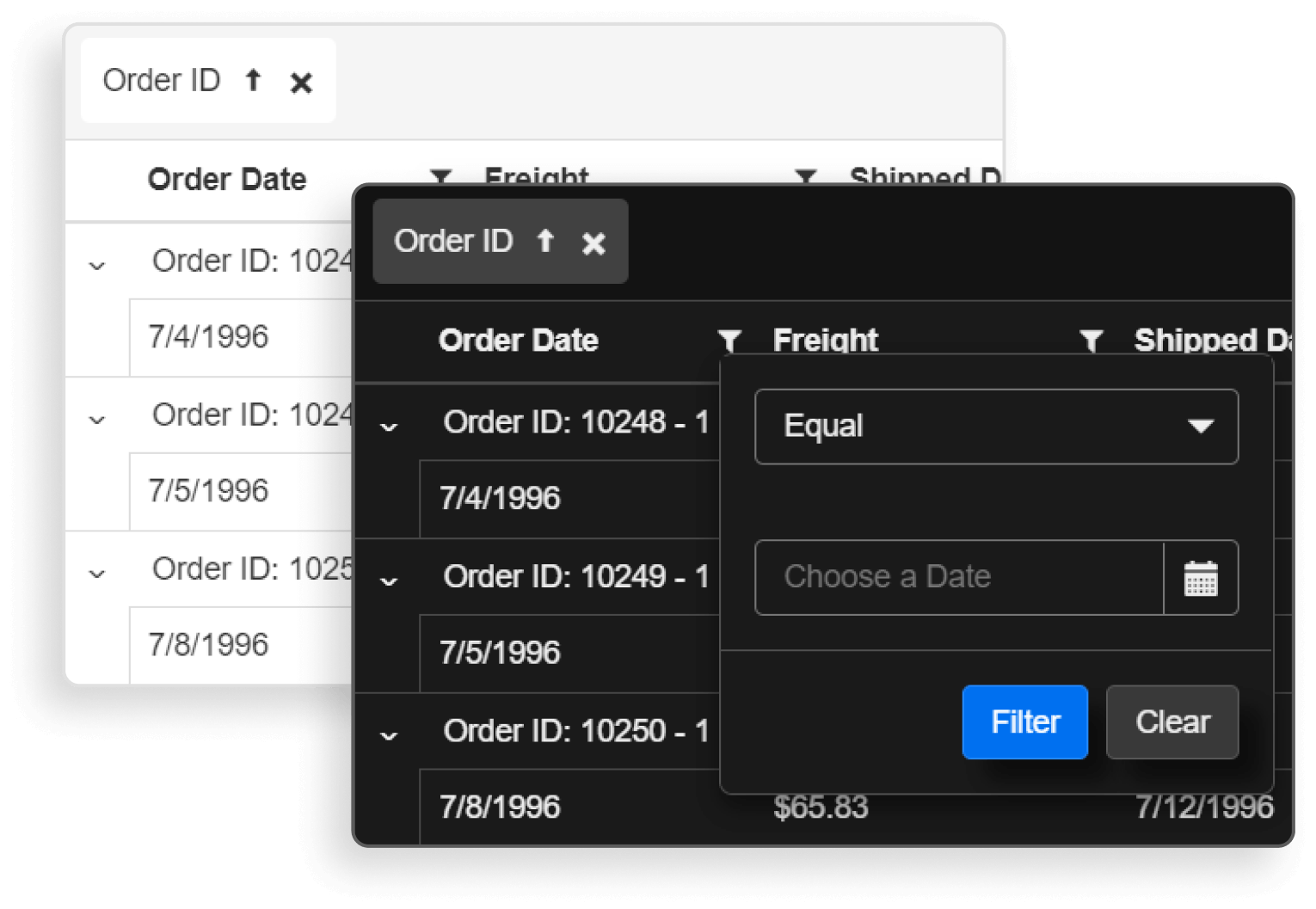Open the calendar date picker icon
The height and width of the screenshot is (909, 1316).
point(1201,578)
